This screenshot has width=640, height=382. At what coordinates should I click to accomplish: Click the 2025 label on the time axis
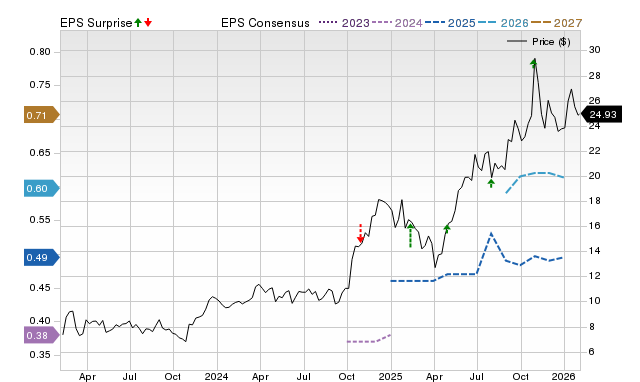(390, 376)
